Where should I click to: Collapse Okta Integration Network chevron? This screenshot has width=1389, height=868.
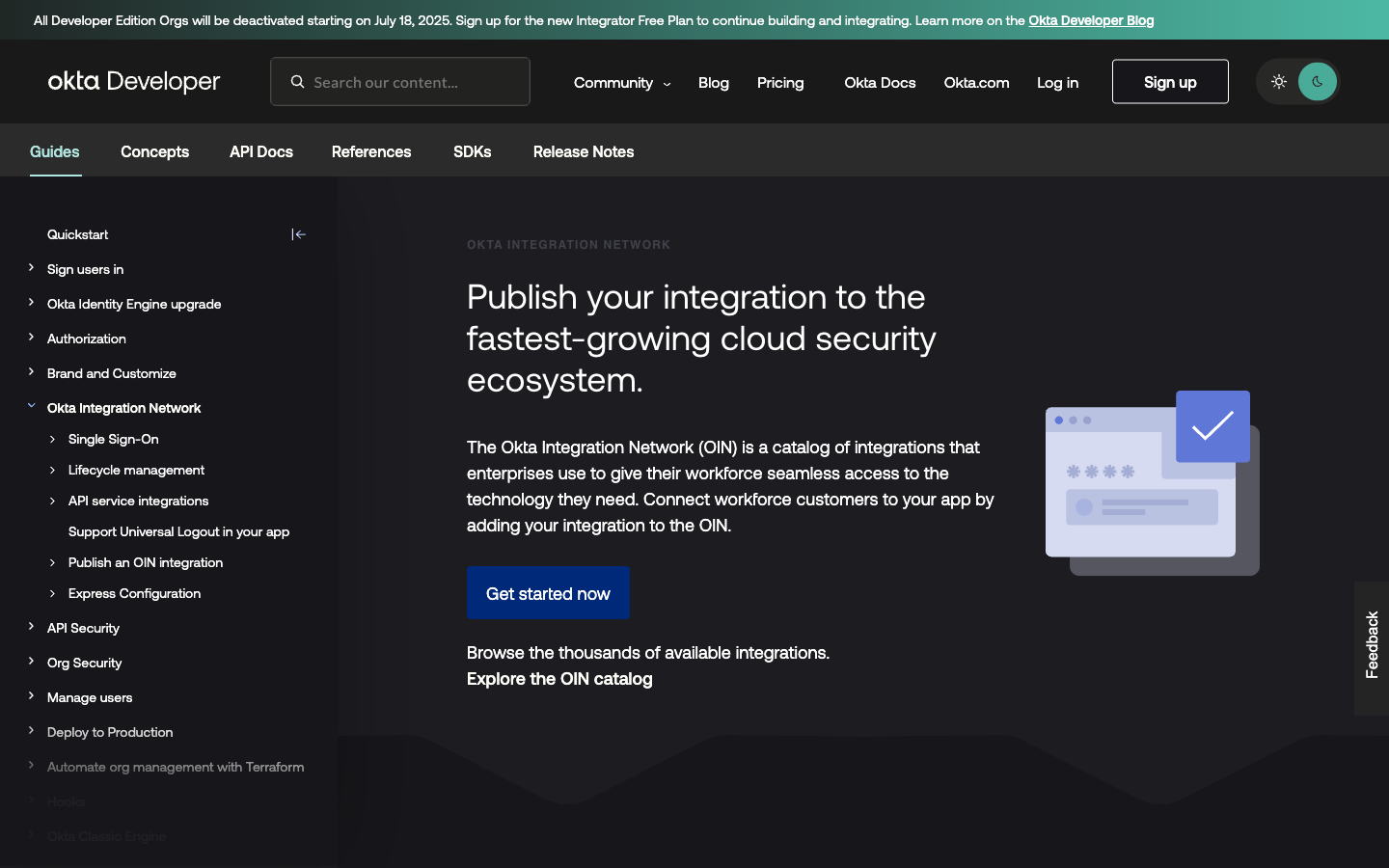click(x=31, y=406)
